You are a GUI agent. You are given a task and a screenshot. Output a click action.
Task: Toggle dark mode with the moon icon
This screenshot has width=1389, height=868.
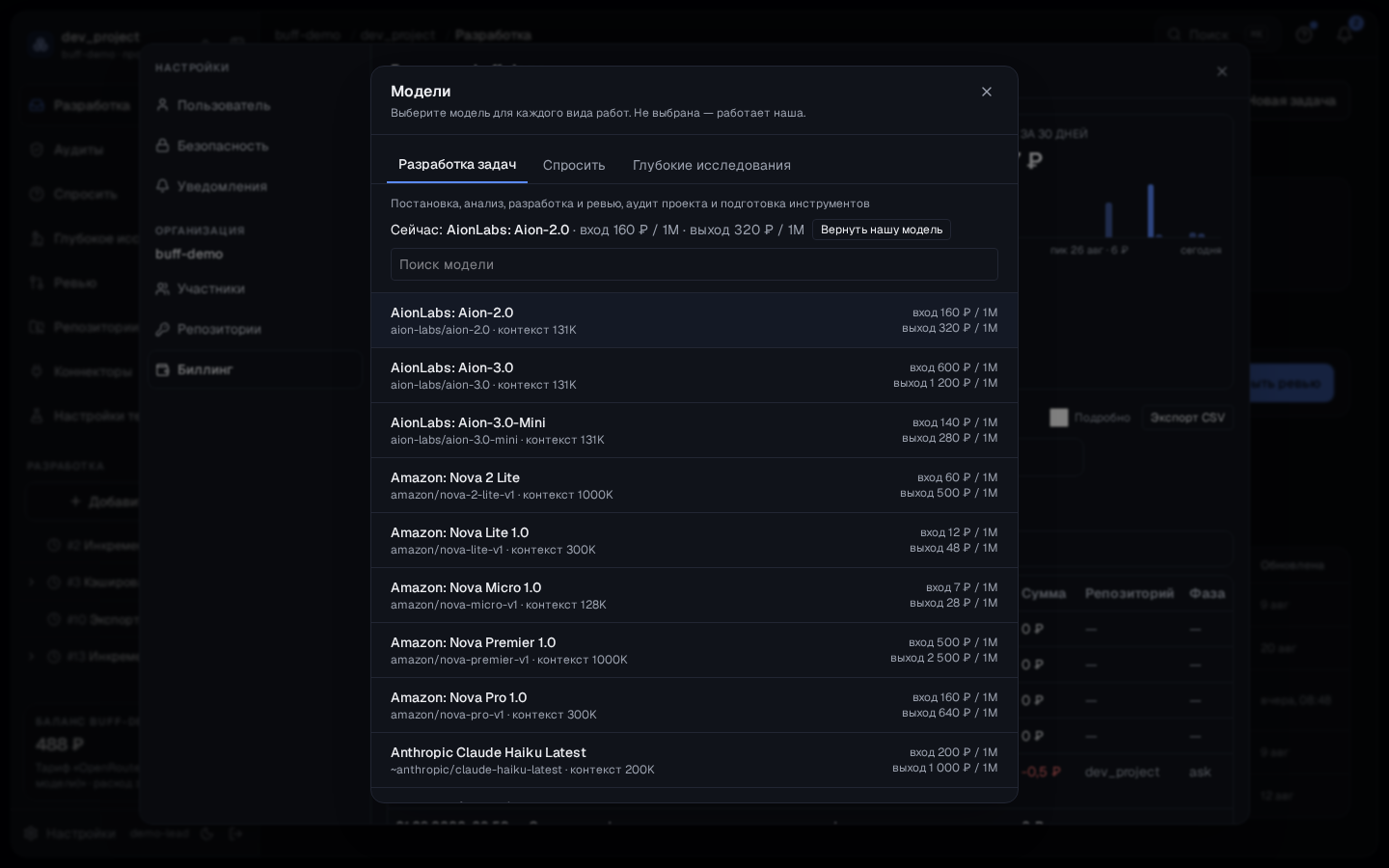click(206, 833)
